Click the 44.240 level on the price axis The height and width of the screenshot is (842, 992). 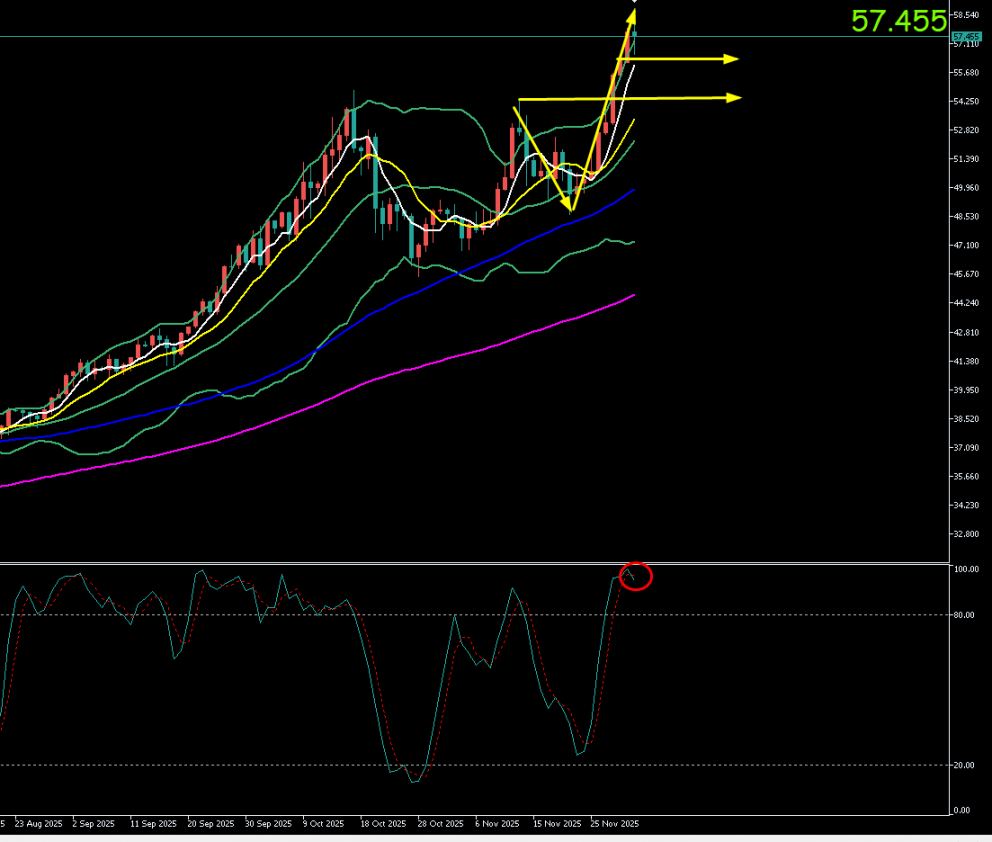click(967, 303)
